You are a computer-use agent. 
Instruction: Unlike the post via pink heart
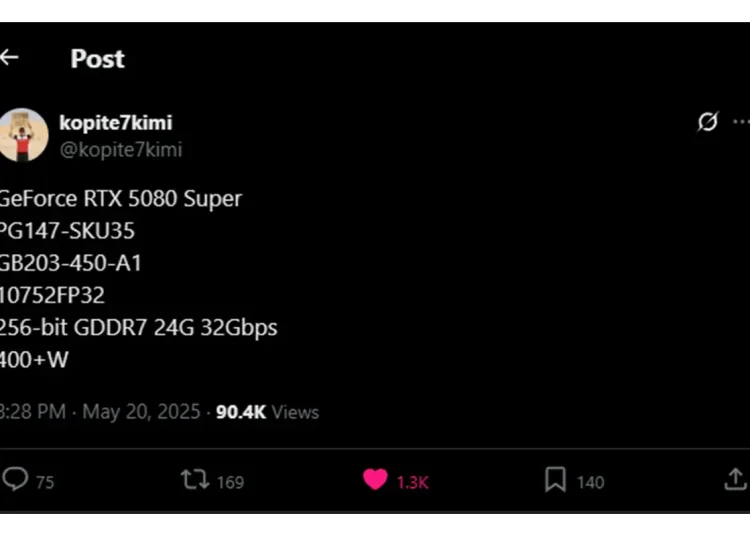point(375,480)
